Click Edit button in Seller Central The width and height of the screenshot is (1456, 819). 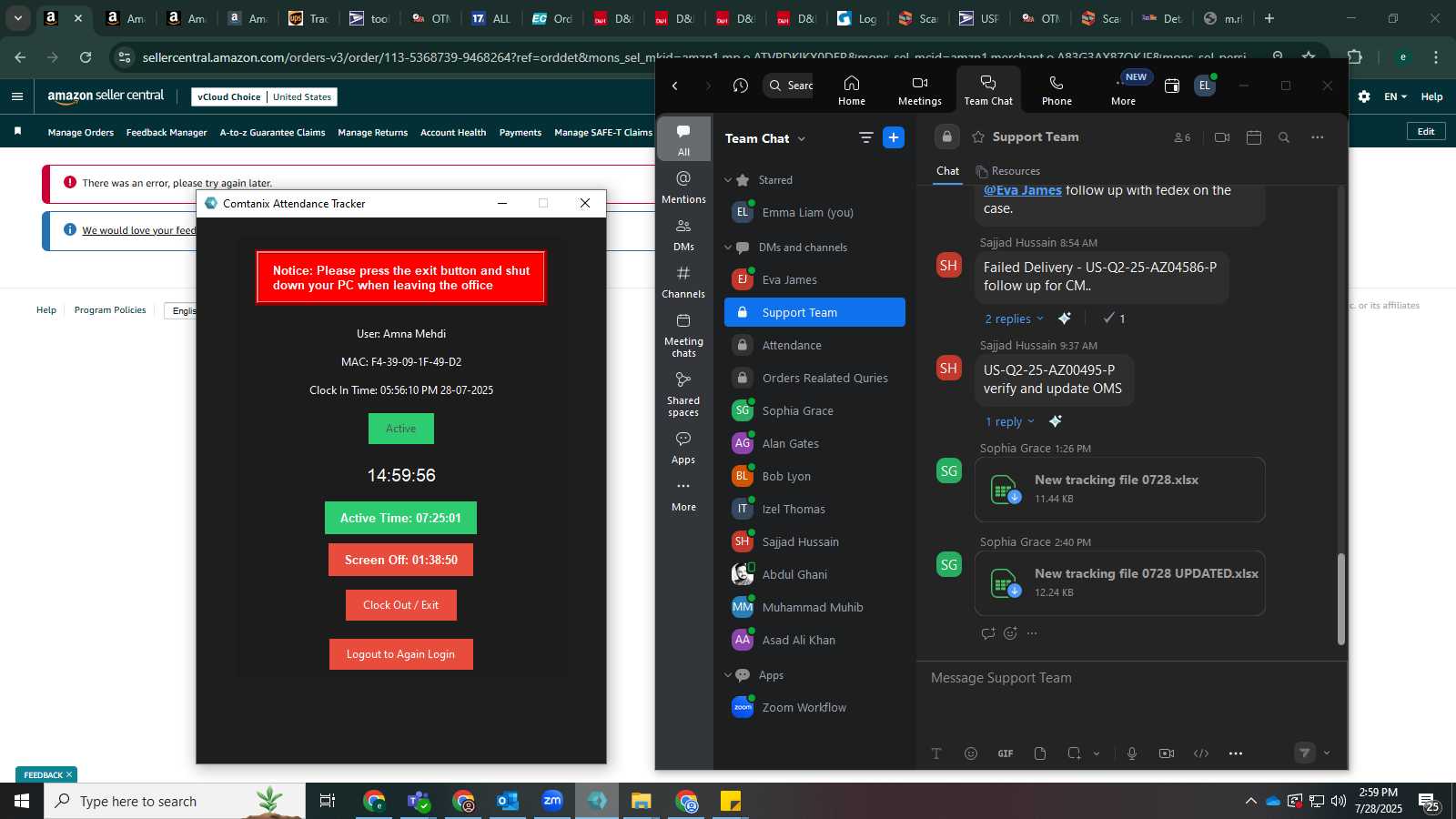1426,131
